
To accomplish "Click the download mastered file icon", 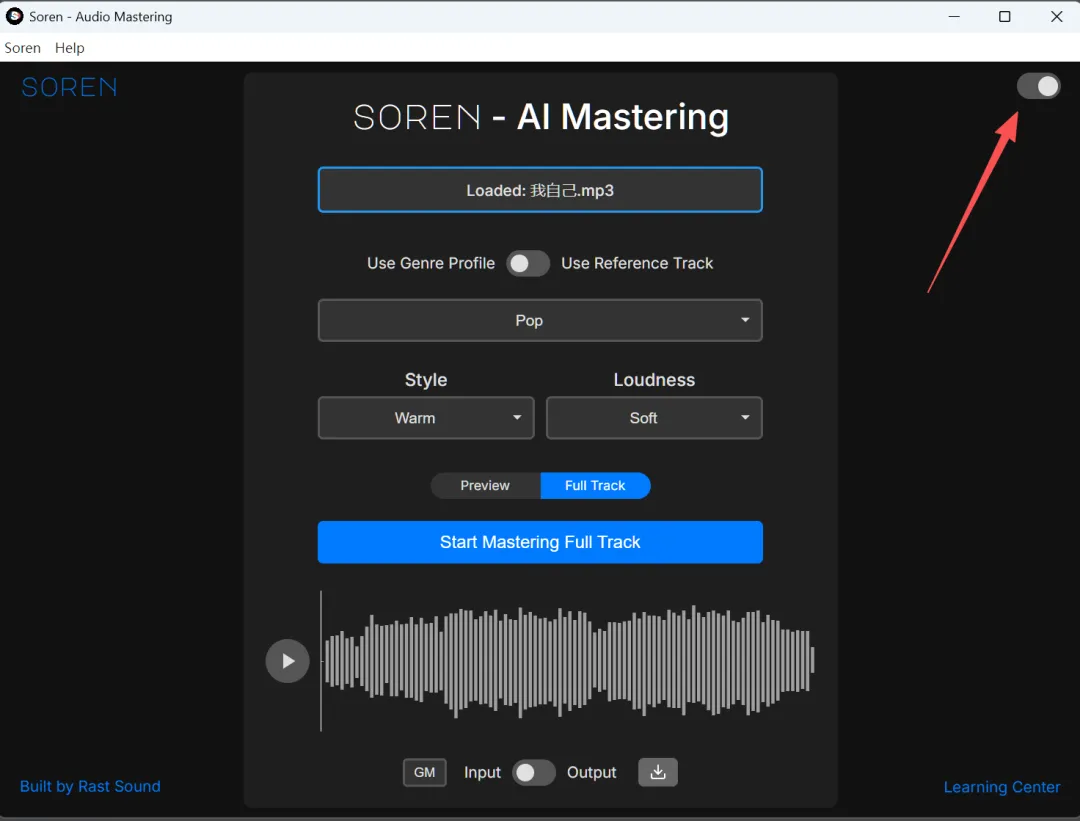I will click(658, 772).
